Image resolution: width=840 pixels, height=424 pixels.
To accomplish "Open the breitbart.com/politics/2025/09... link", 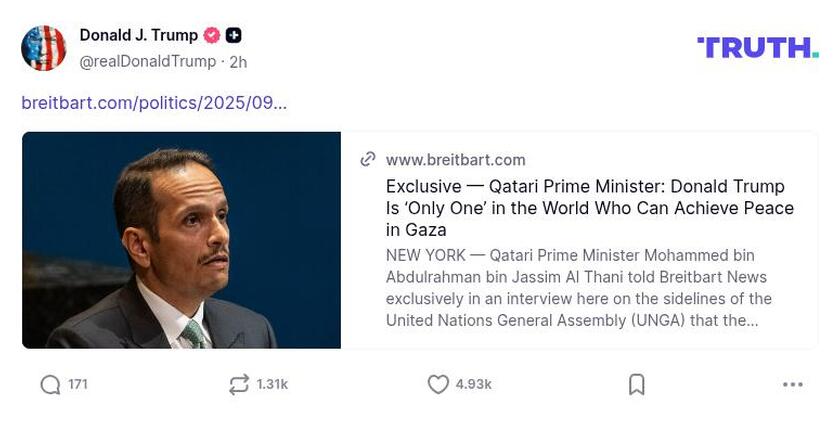I will coord(154,103).
